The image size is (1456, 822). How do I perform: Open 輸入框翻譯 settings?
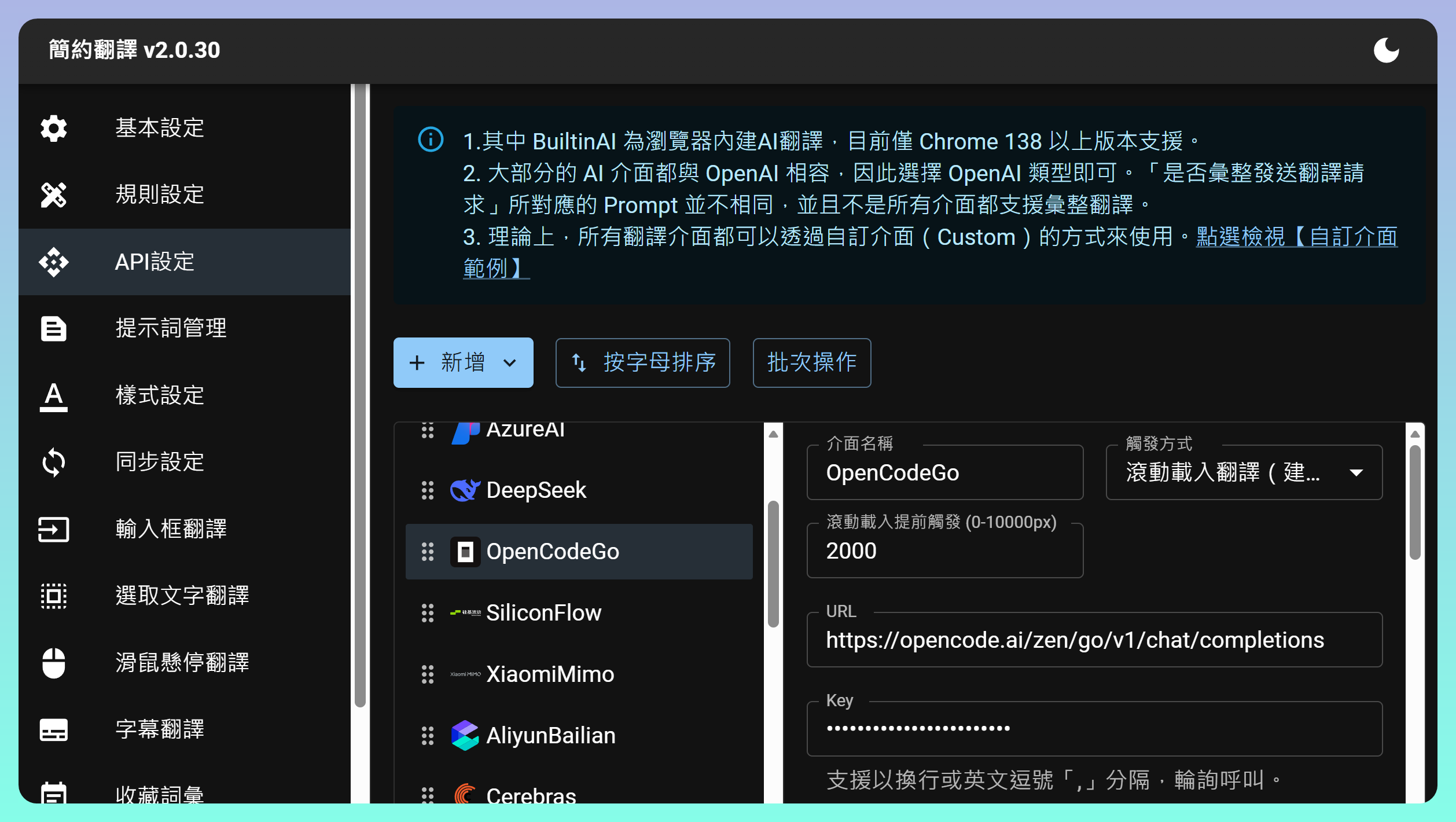185,529
